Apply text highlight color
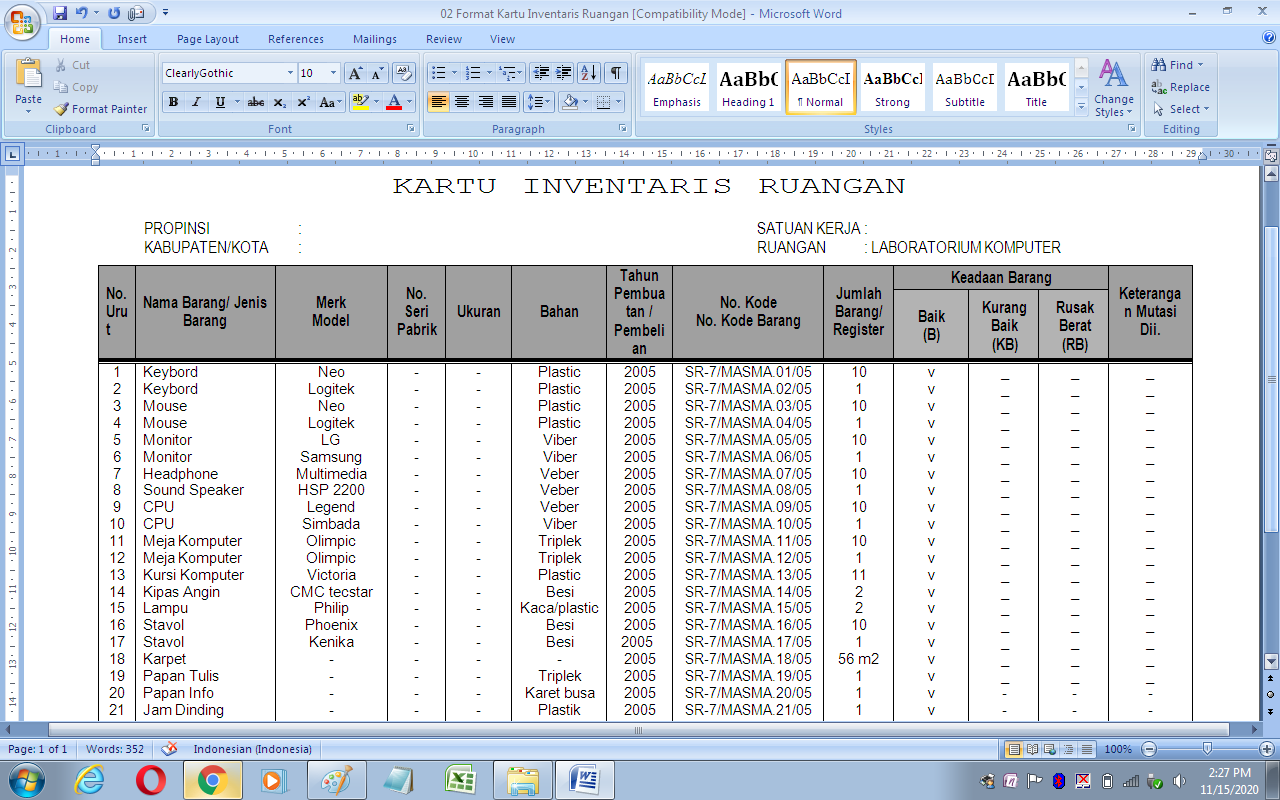Screen dimensions: 1280x800 point(360,102)
